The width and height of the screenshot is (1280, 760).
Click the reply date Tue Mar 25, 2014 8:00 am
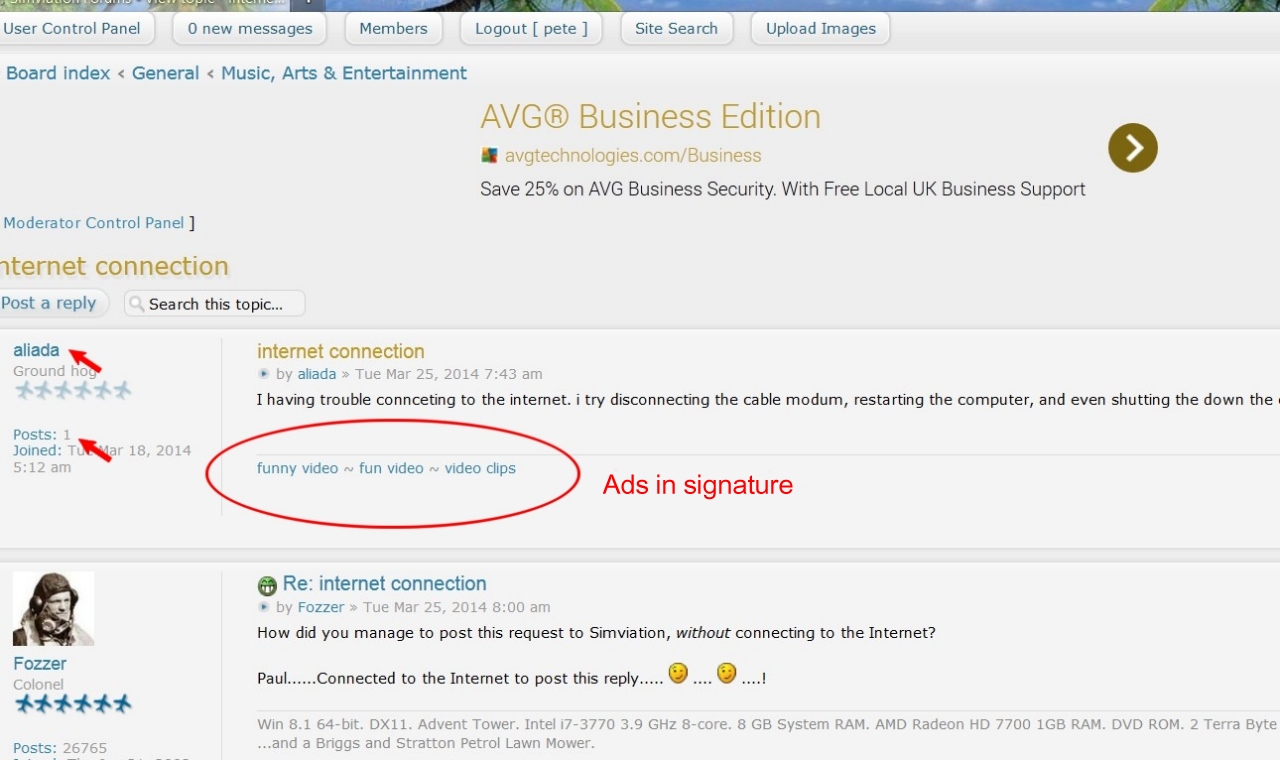(x=457, y=607)
